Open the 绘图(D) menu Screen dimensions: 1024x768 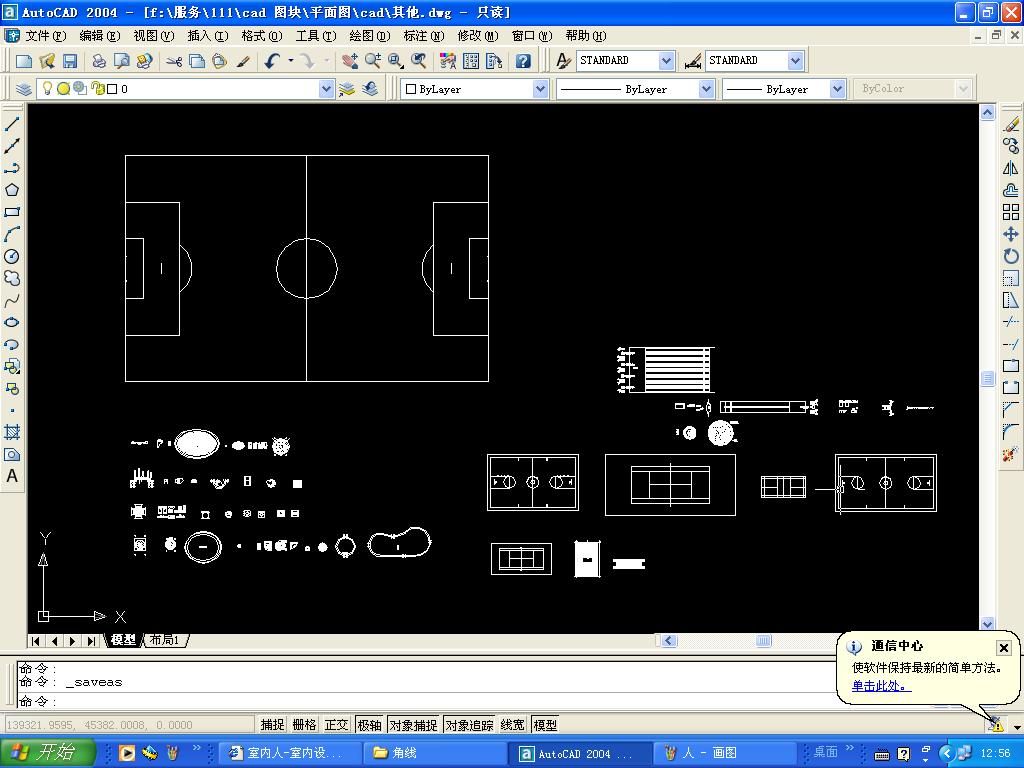370,36
